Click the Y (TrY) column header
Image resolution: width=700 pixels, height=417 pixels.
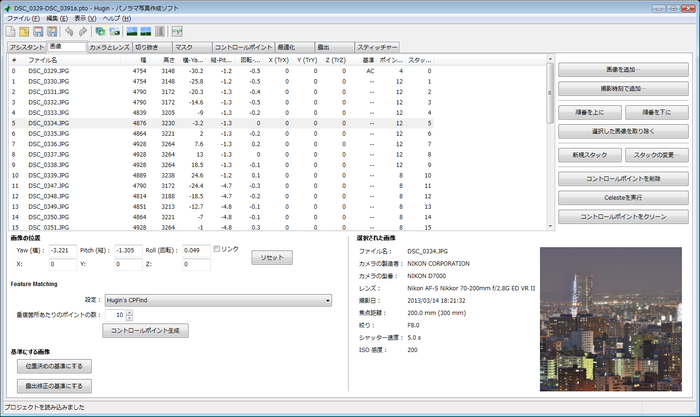[x=307, y=60]
